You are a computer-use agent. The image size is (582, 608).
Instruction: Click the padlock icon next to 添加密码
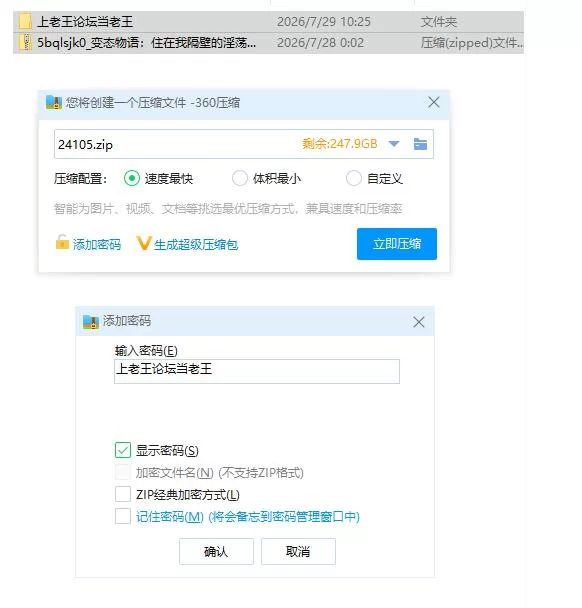tap(62, 242)
